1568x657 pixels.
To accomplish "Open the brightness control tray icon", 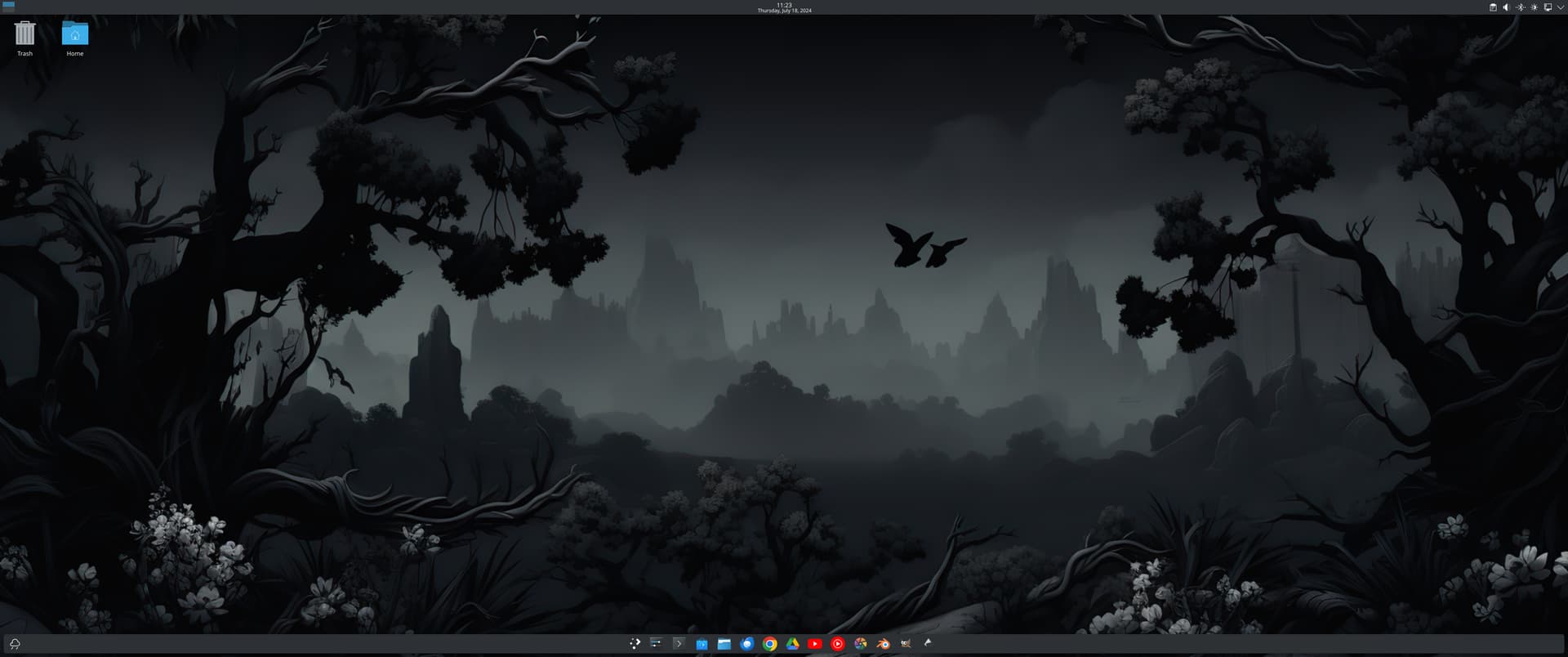I will pos(1534,7).
